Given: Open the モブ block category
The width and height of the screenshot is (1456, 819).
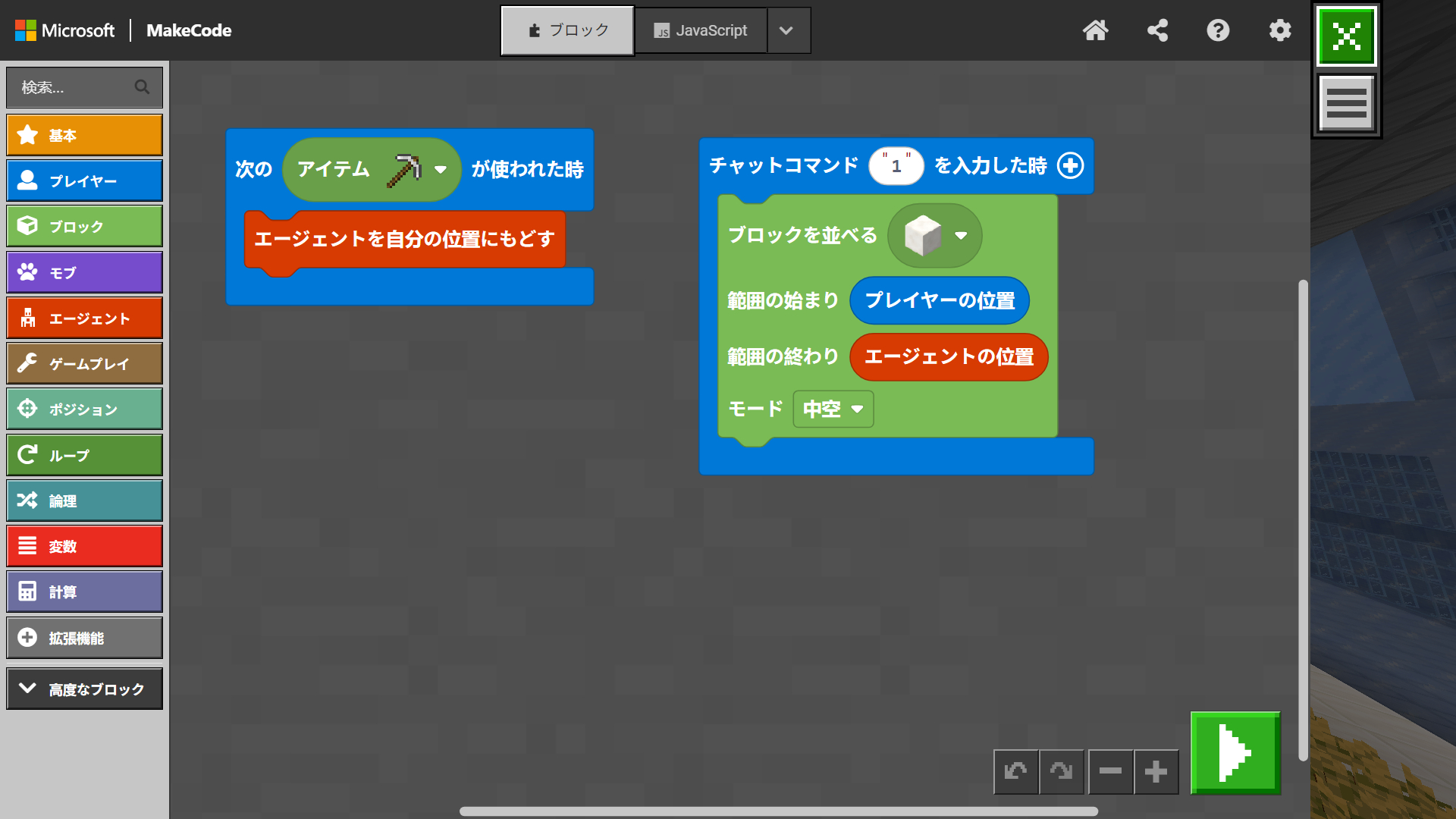Looking at the screenshot, I should tap(84, 272).
